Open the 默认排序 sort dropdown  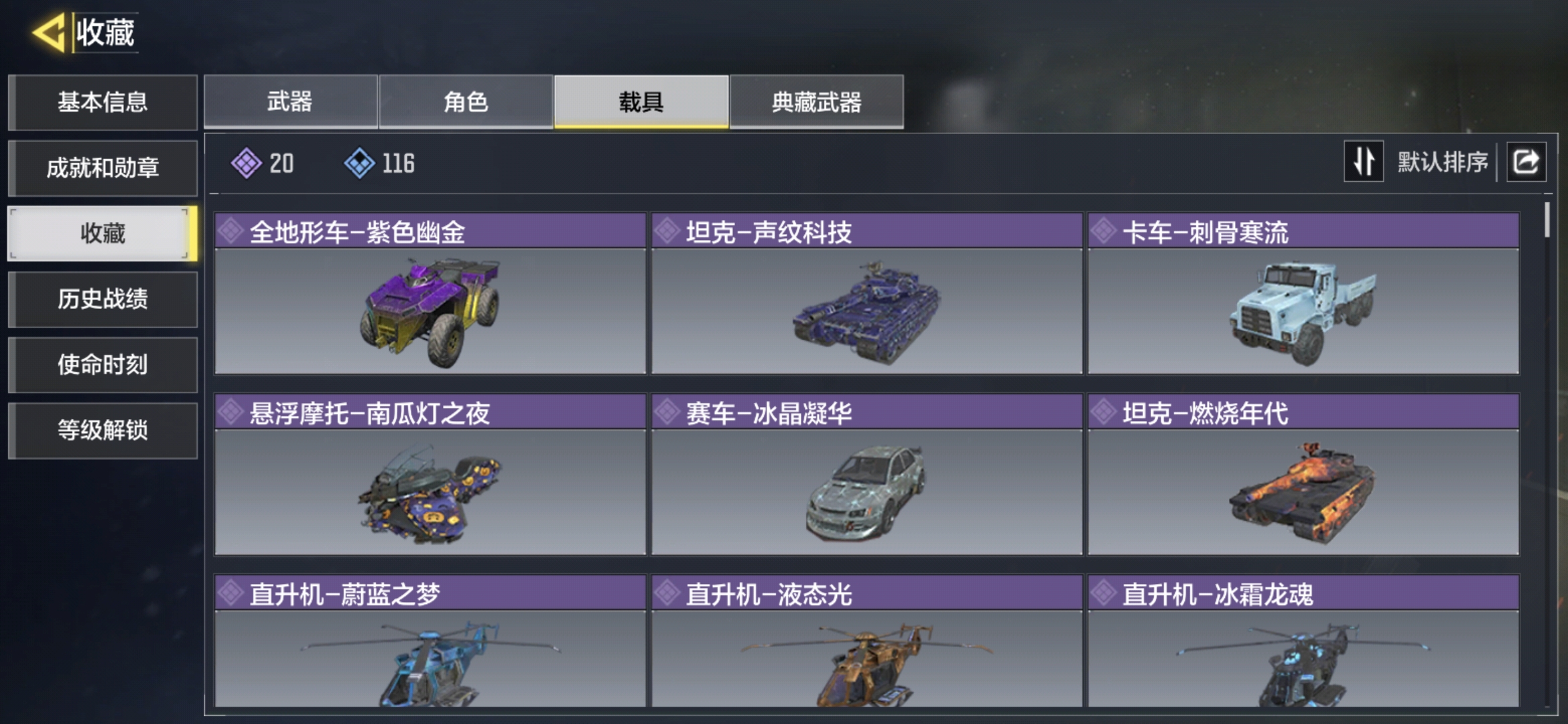tap(1442, 162)
